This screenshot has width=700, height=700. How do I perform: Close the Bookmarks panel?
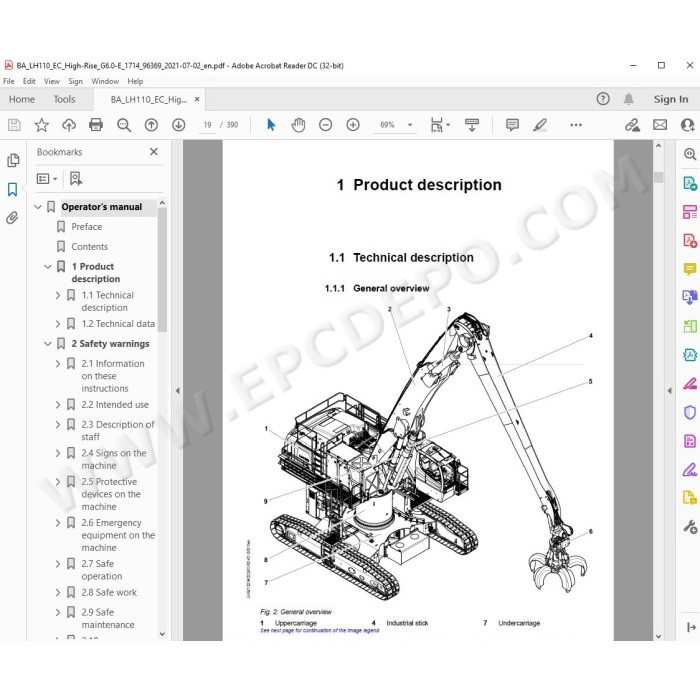pos(154,152)
